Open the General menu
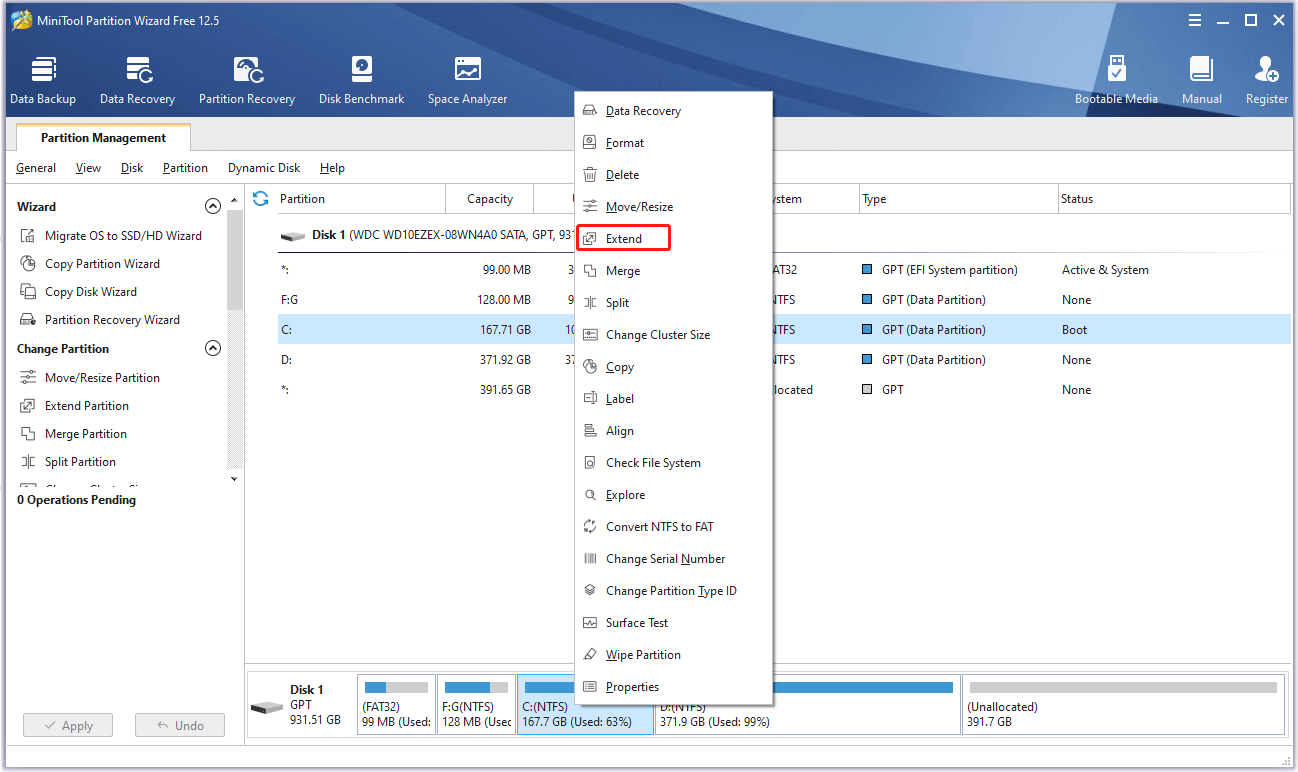This screenshot has height=772, width=1298. click(36, 168)
